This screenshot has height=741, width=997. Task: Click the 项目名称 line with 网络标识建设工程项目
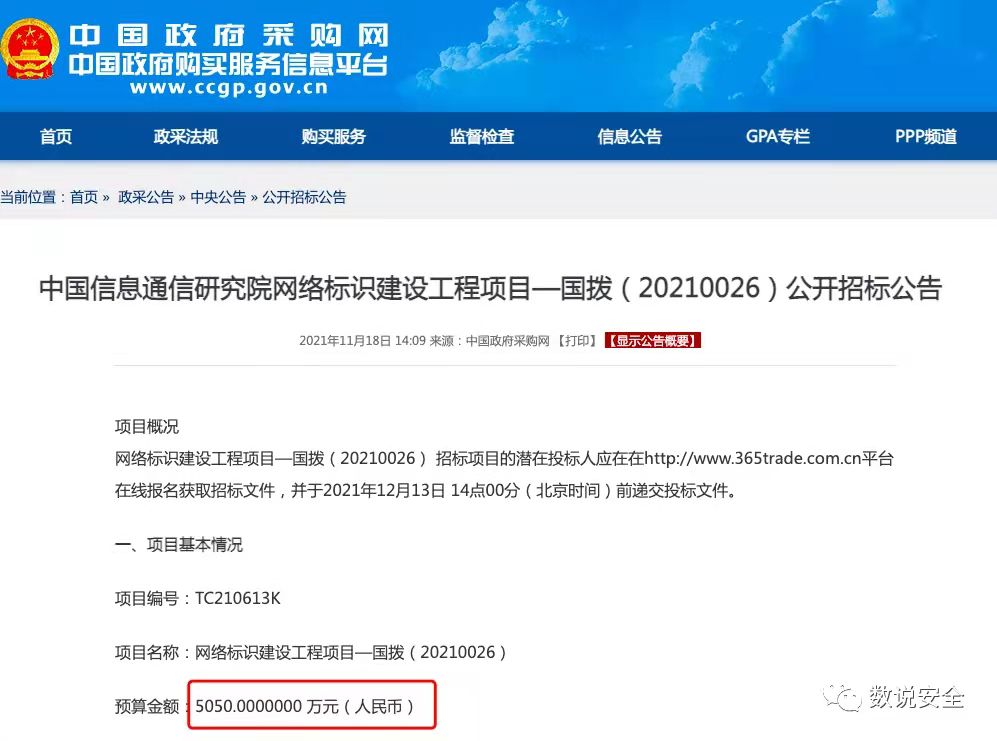tap(310, 652)
